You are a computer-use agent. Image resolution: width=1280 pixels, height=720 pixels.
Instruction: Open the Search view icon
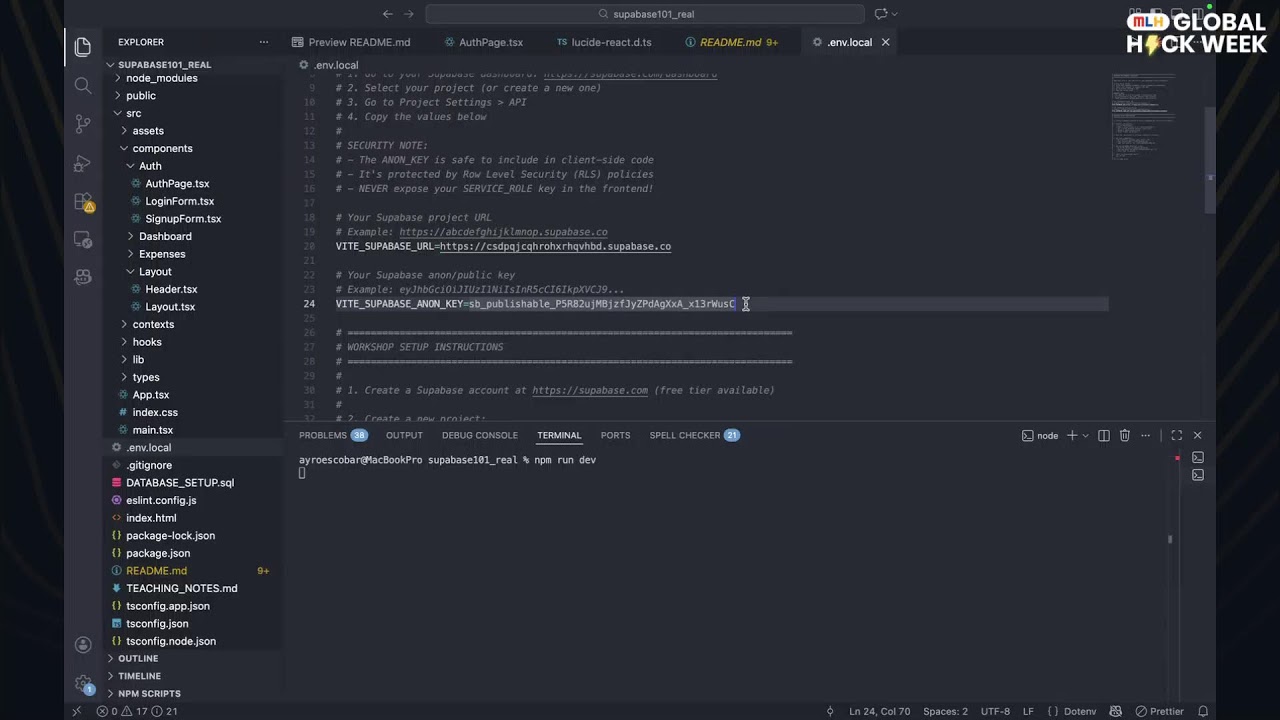point(83,86)
